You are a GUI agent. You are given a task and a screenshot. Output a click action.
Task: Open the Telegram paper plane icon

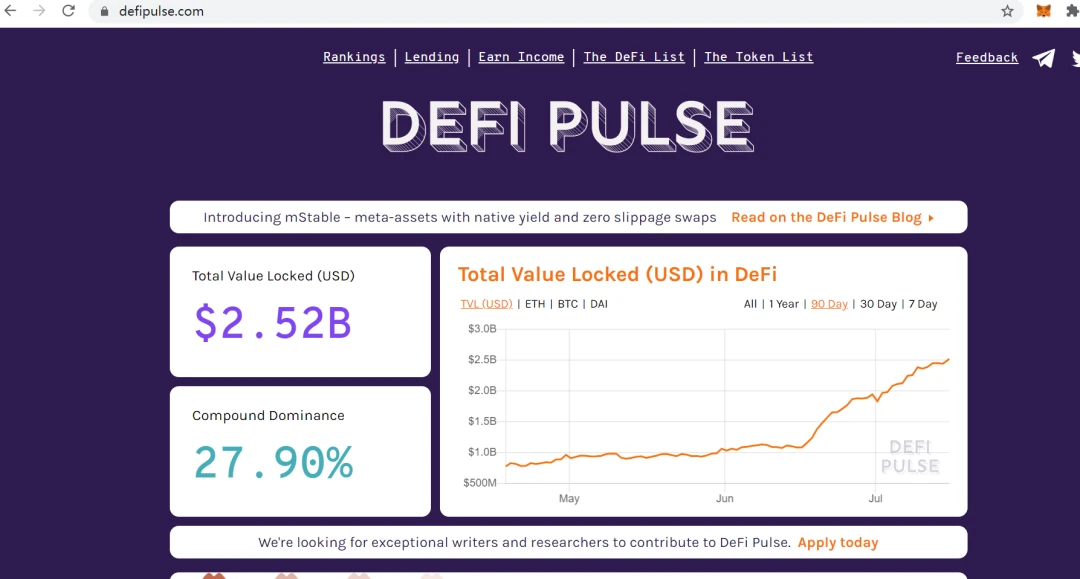1043,59
